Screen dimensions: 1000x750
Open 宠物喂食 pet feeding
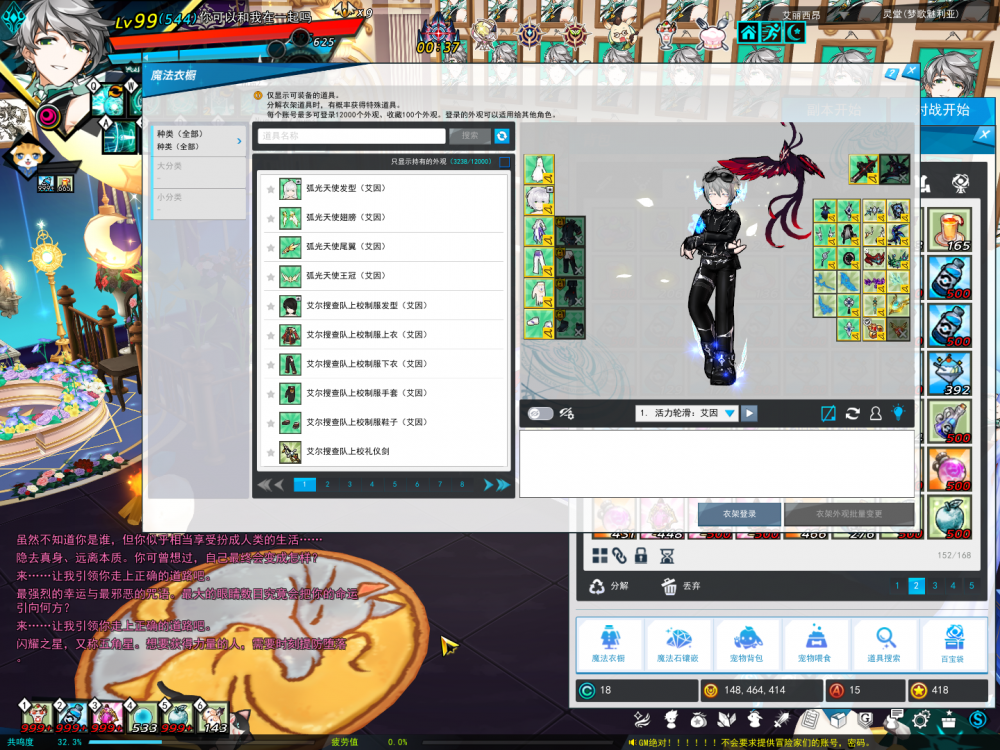click(815, 643)
